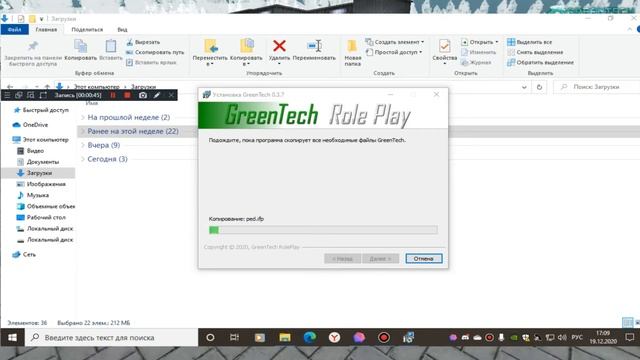The width and height of the screenshot is (640, 360).
Task: Expand the Вчера (9) group
Action: pyautogui.click(x=83, y=145)
